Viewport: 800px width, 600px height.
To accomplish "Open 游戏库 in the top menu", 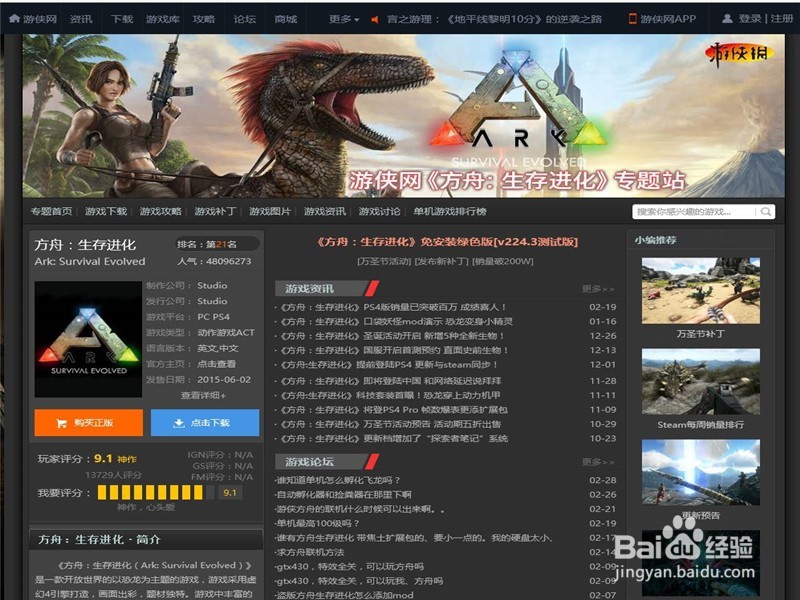I will [x=163, y=19].
